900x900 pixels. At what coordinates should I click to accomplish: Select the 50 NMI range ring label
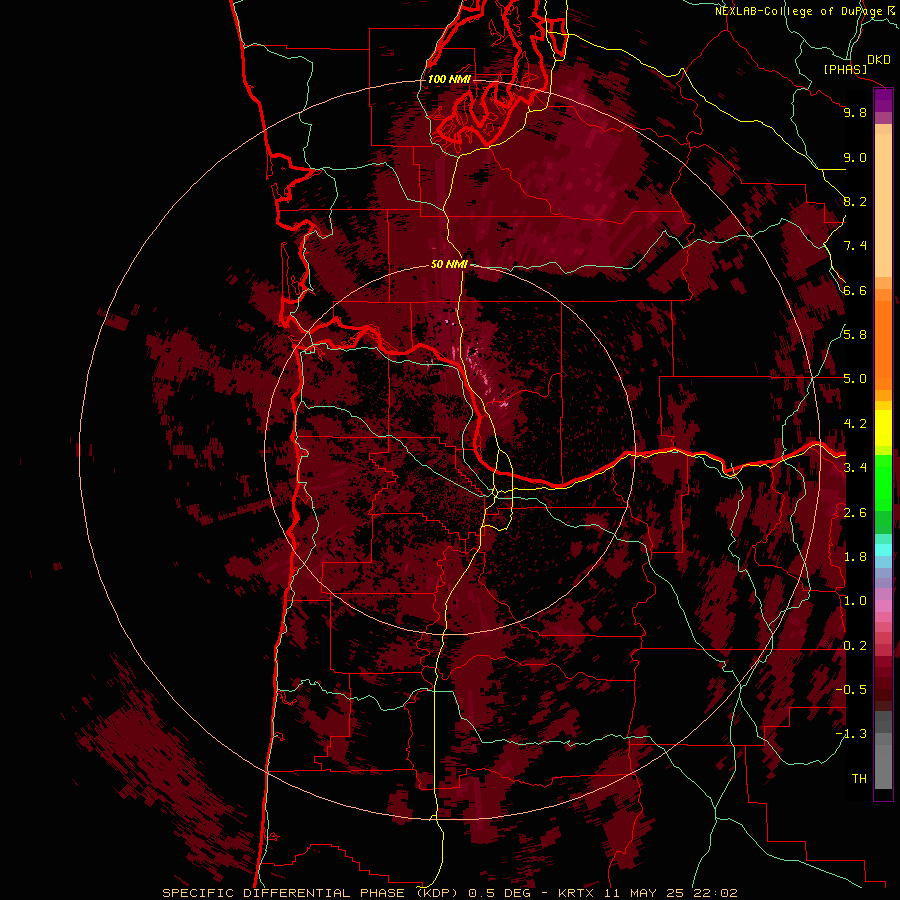point(449,264)
